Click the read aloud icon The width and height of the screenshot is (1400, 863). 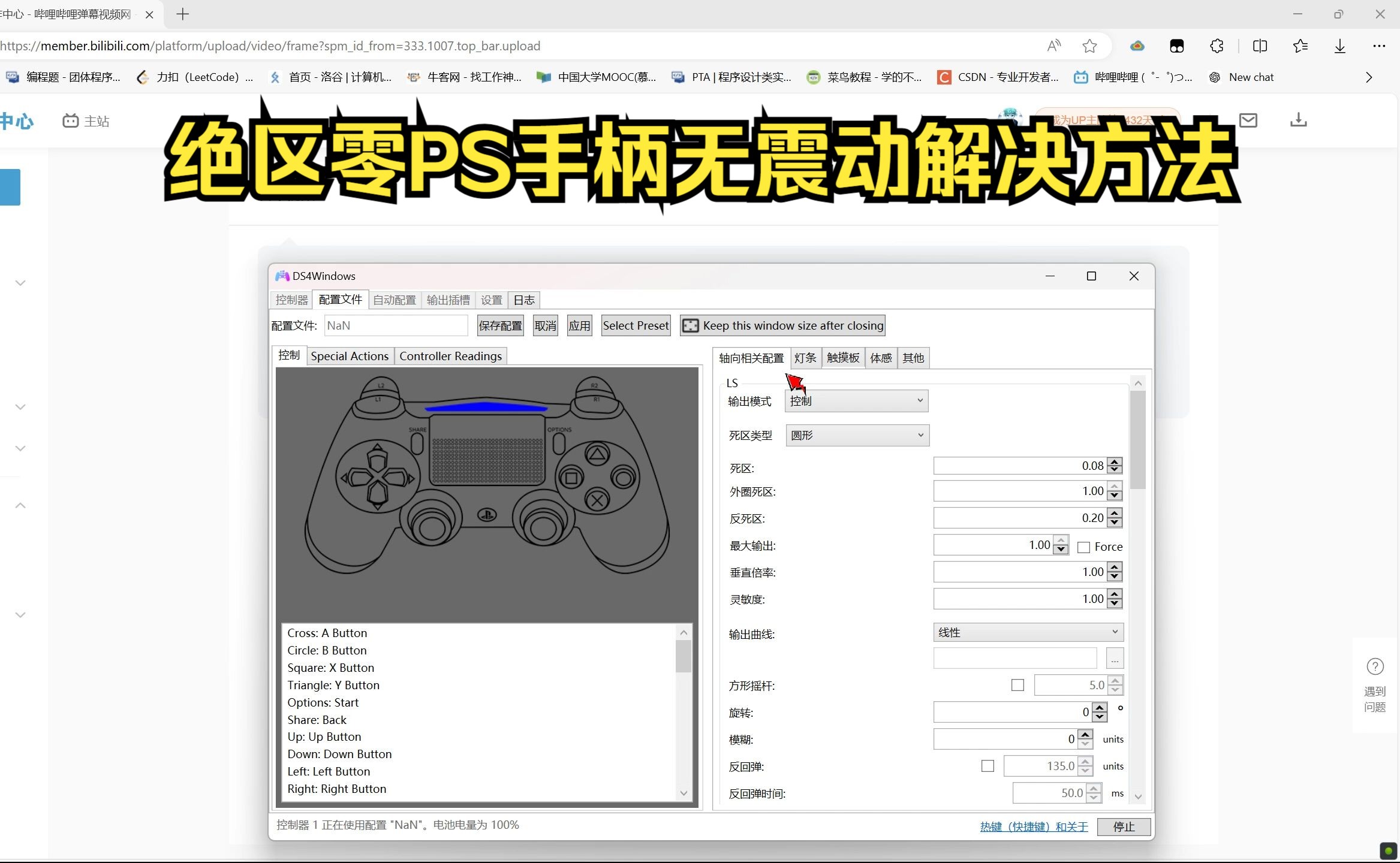1053,46
